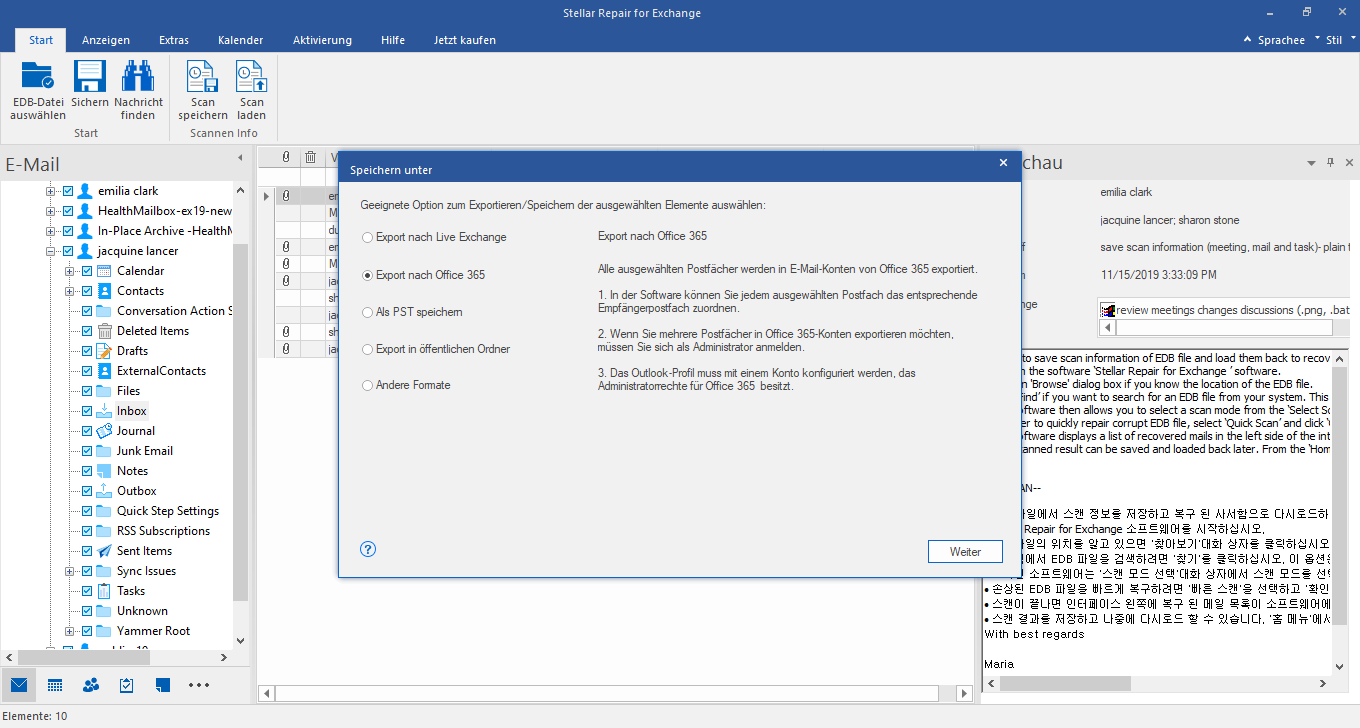
Task: Uncheck the Inbox folder checkbox
Action: click(87, 411)
